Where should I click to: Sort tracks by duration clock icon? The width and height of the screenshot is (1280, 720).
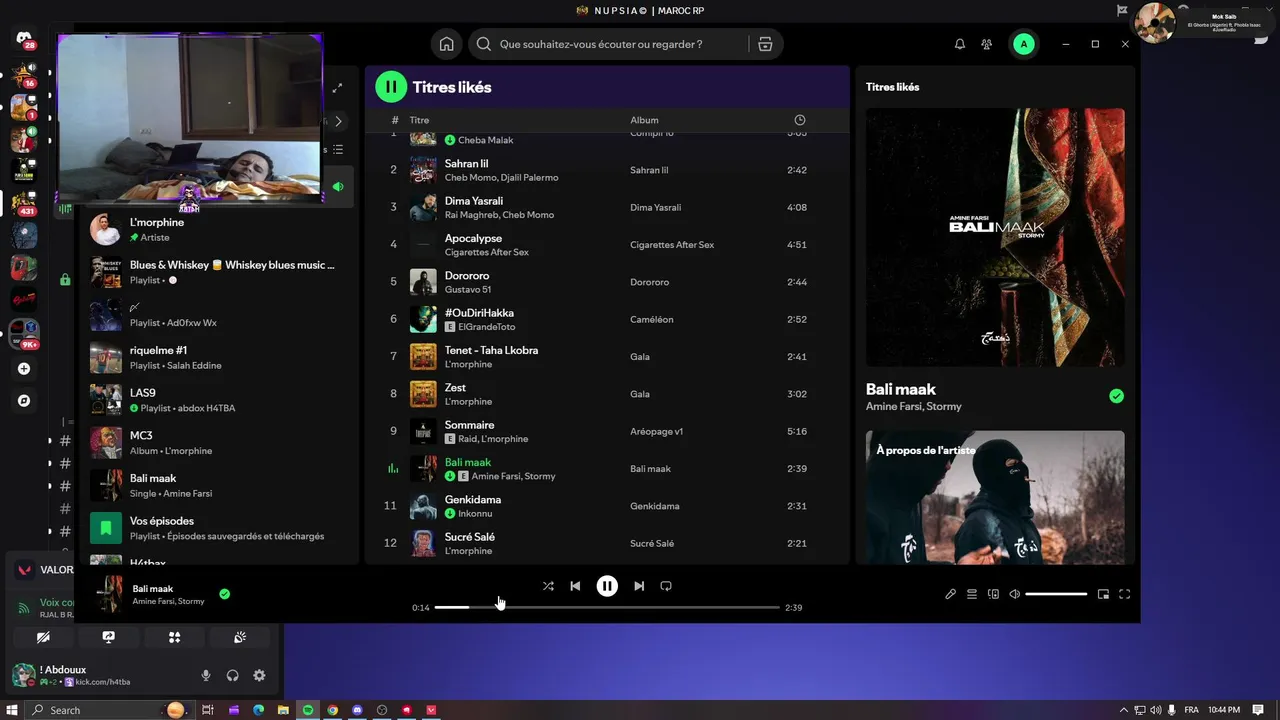click(x=799, y=120)
